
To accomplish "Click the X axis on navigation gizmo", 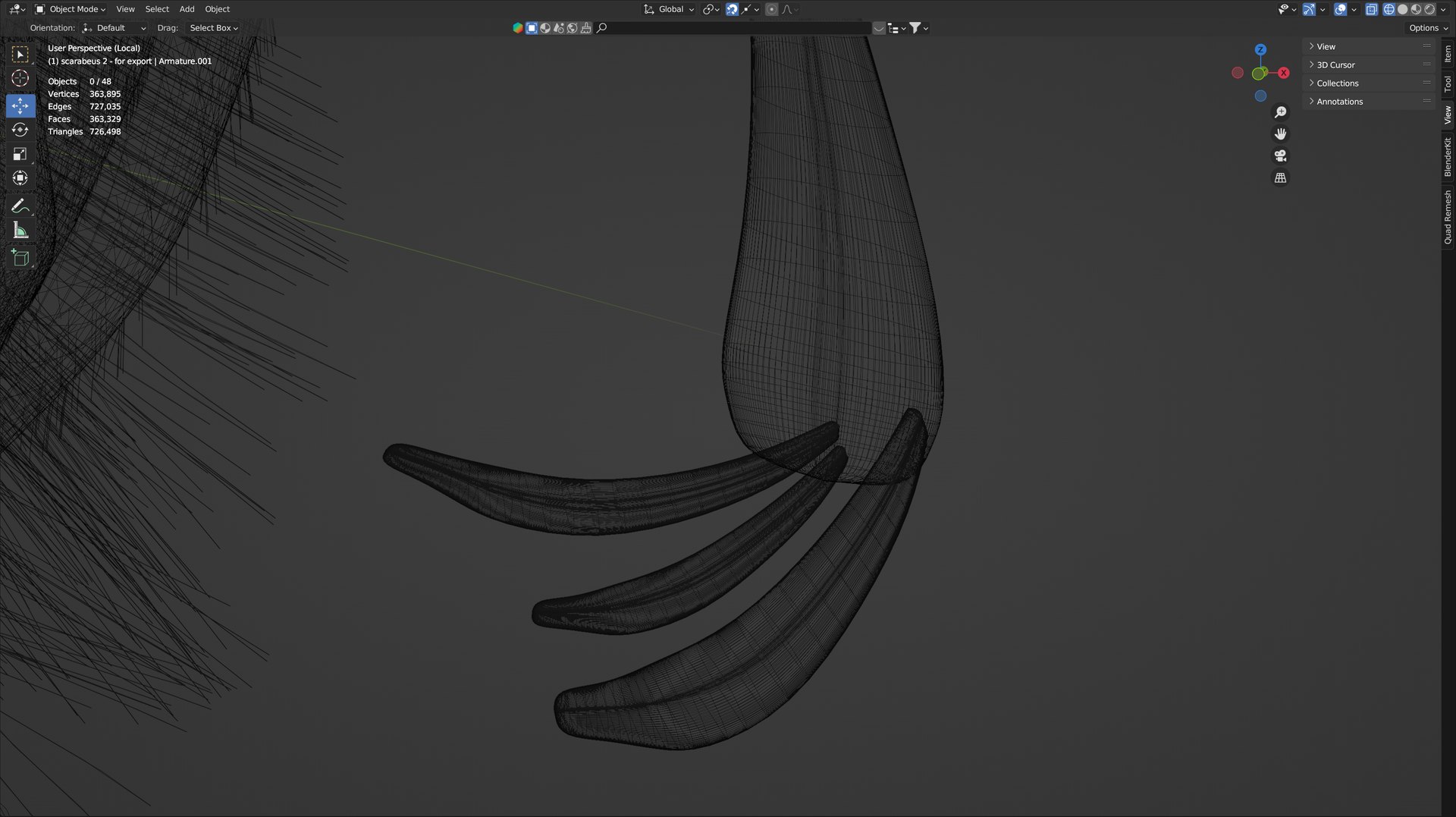I will [1283, 73].
